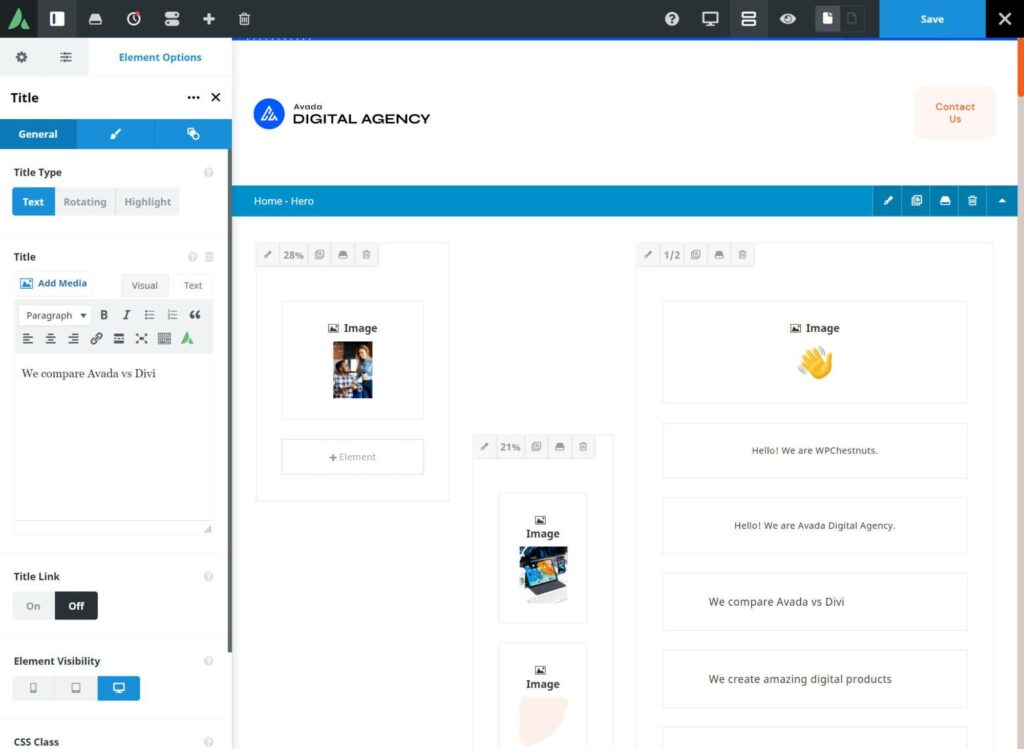Image resolution: width=1024 pixels, height=749 pixels.
Task: Click the Contact Us button
Action: click(x=955, y=112)
